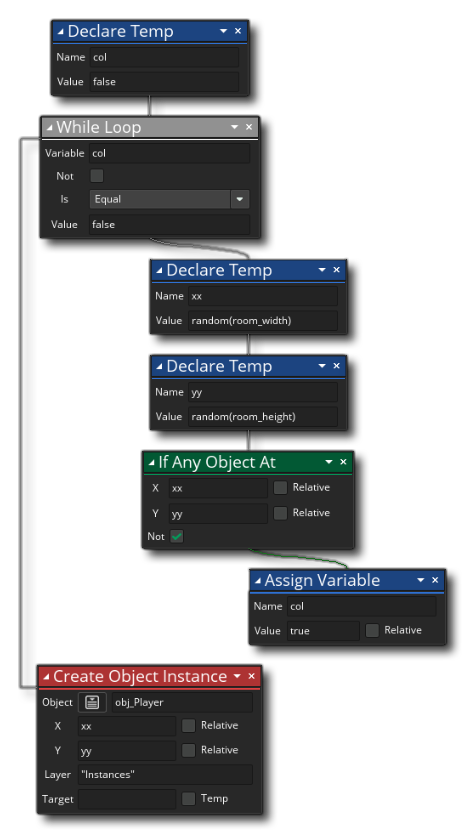Open the object picker icon button

click(92, 702)
